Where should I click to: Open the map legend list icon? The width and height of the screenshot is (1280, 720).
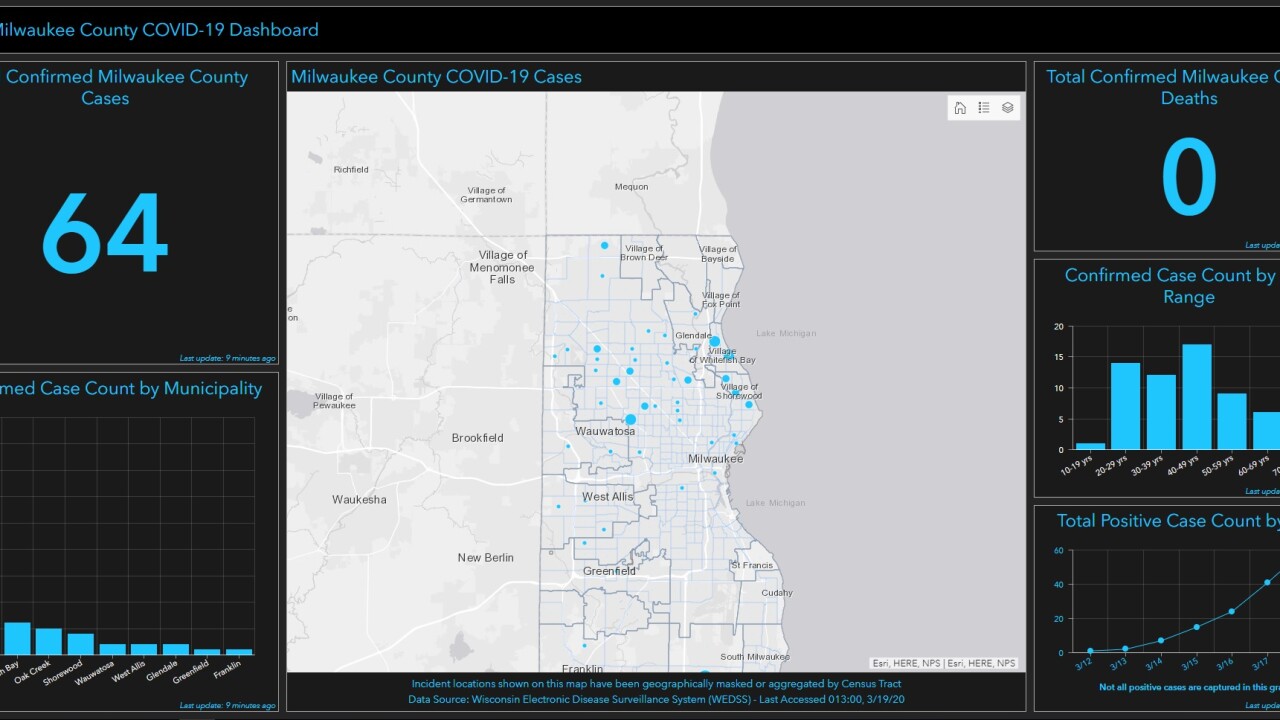pyautogui.click(x=984, y=108)
